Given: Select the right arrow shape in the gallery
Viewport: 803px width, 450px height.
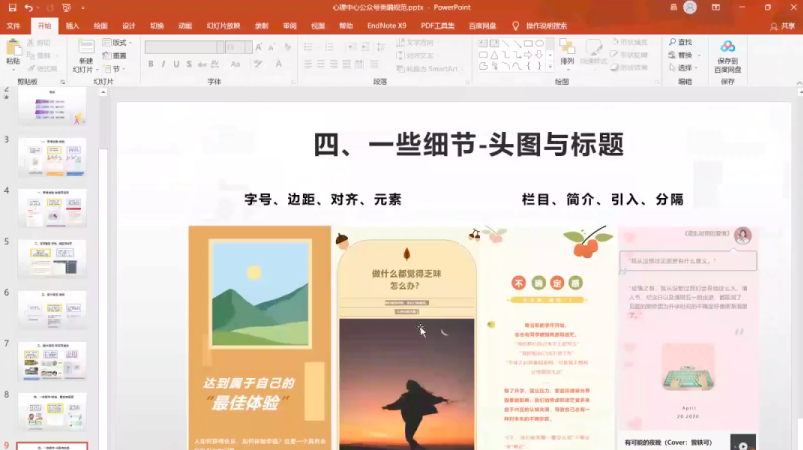Looking at the screenshot, I should coord(528,55).
